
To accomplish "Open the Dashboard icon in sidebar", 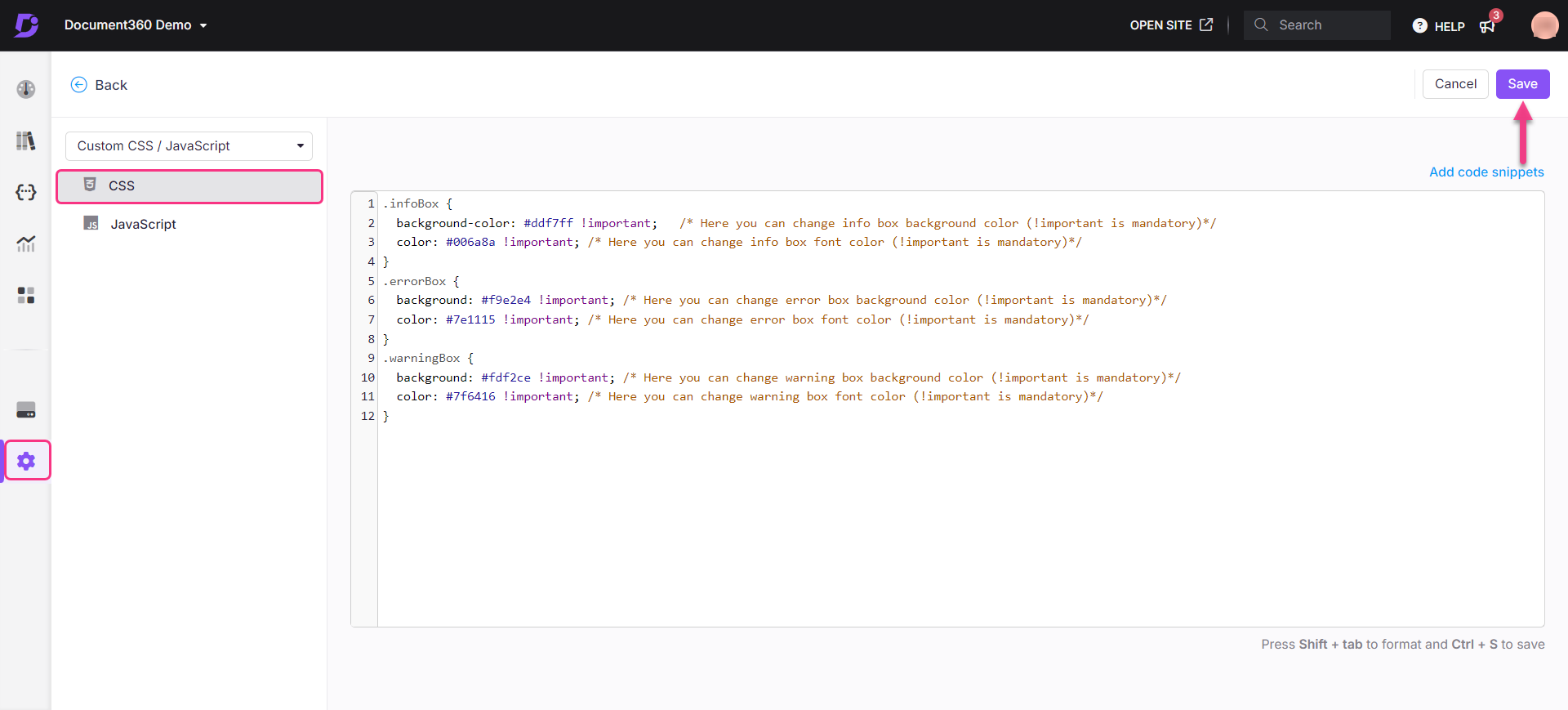I will click(26, 89).
